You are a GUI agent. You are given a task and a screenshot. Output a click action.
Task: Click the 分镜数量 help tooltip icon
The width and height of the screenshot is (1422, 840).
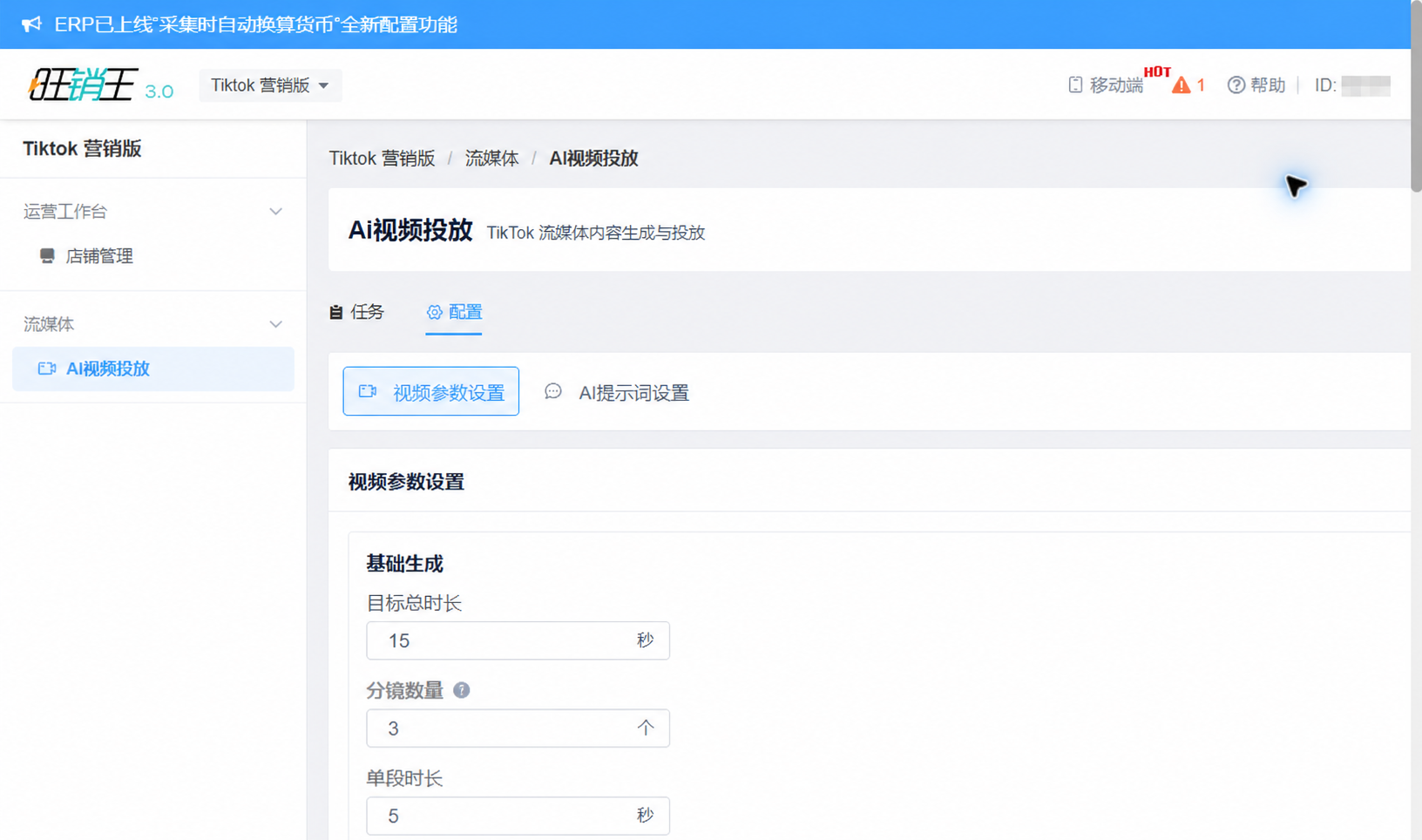[x=462, y=690]
